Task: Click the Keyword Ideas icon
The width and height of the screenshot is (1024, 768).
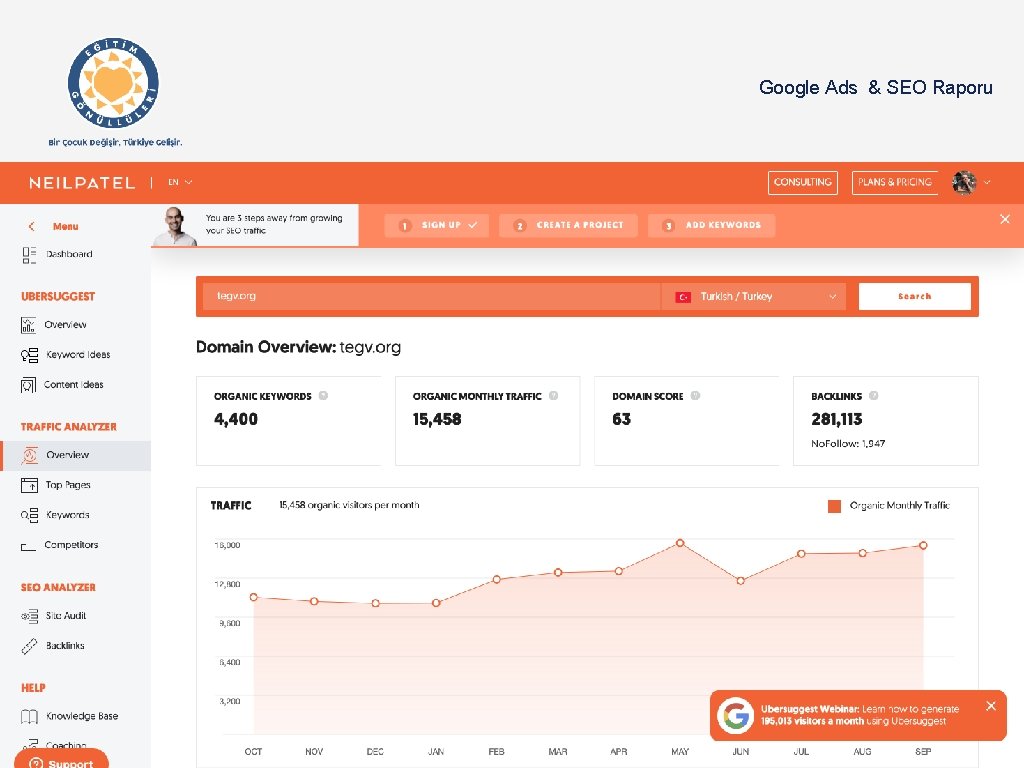Action: pyautogui.click(x=29, y=355)
